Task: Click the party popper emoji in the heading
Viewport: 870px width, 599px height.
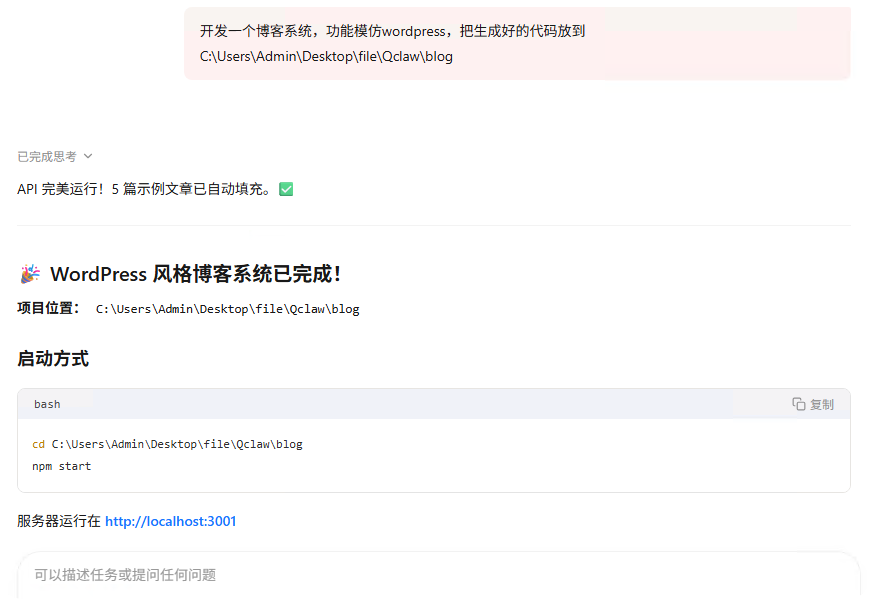Action: coord(30,274)
